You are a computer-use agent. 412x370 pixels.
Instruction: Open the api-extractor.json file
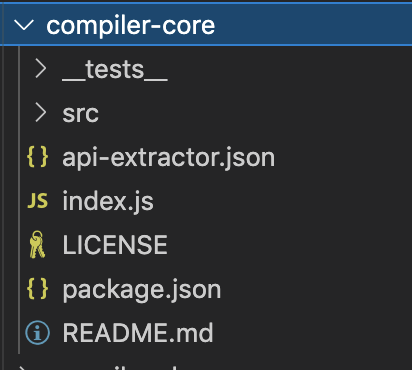point(168,157)
